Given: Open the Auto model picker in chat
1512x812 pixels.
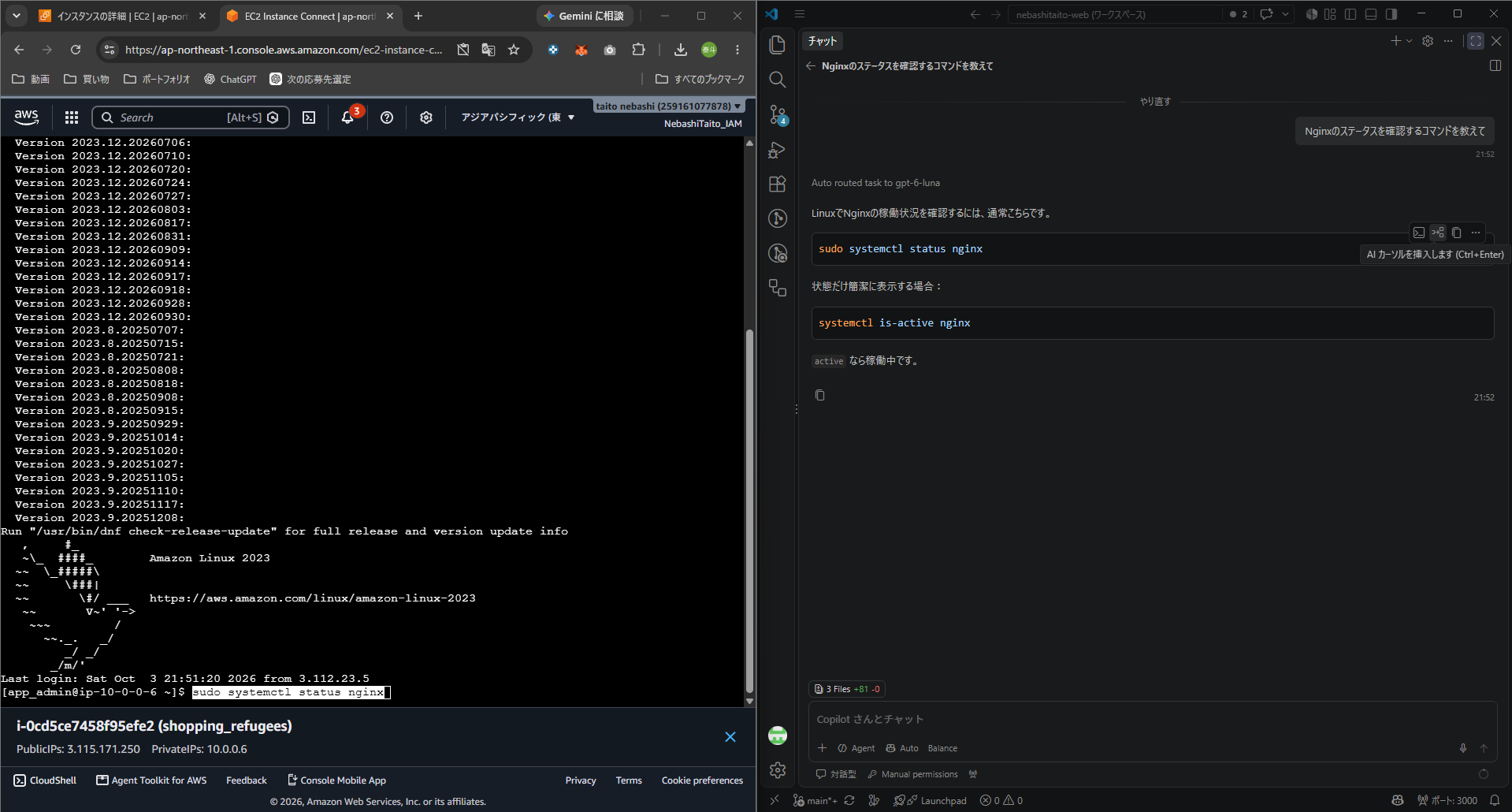Looking at the screenshot, I should coord(901,748).
